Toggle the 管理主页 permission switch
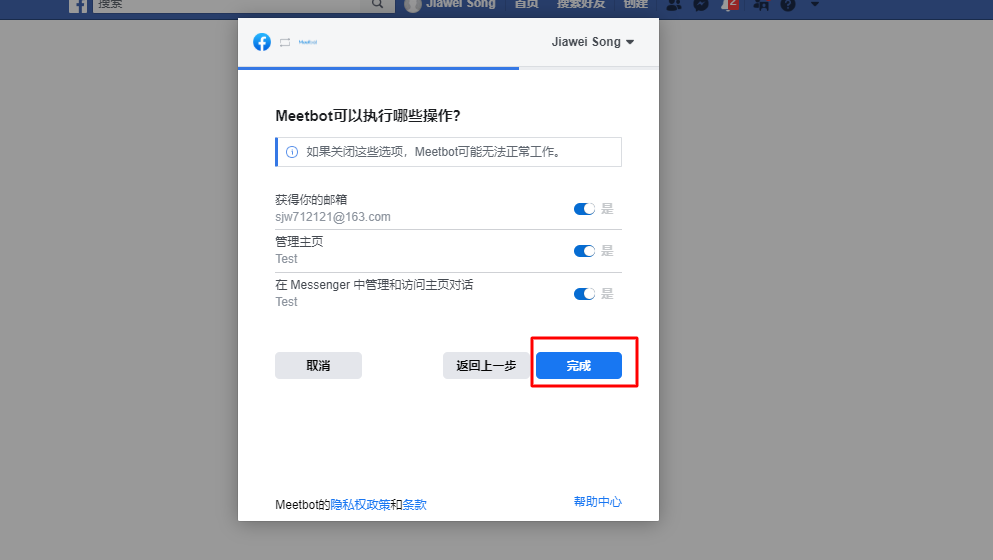Screen dimensions: 993x560 tap(584, 251)
